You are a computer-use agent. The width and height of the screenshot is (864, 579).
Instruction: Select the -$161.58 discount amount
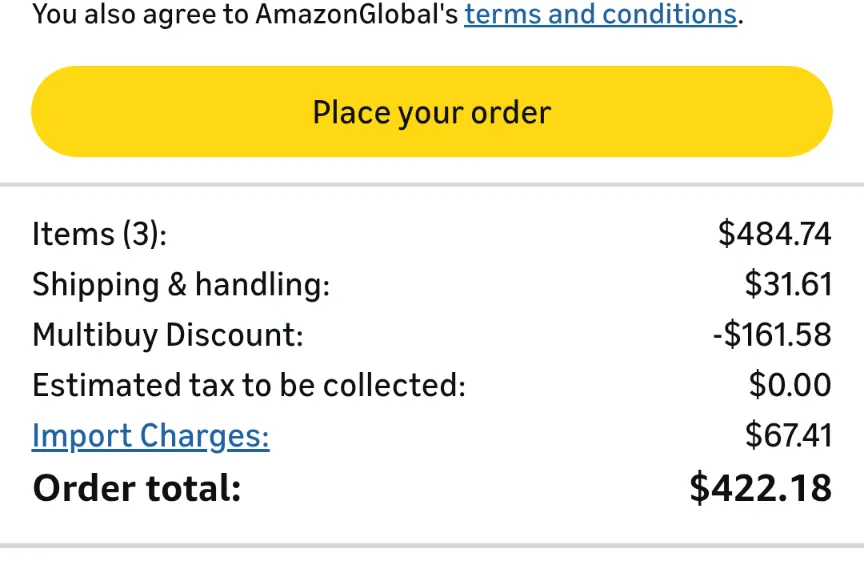[x=771, y=335]
